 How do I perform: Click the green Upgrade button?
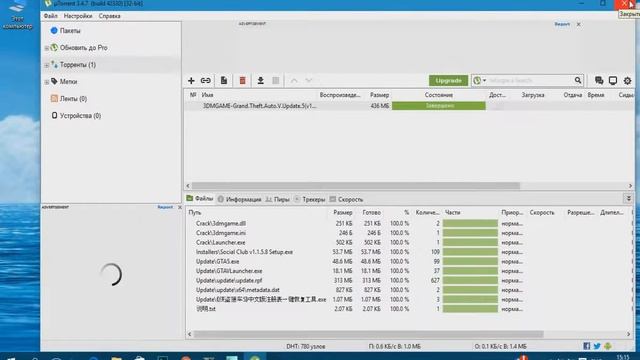point(448,80)
